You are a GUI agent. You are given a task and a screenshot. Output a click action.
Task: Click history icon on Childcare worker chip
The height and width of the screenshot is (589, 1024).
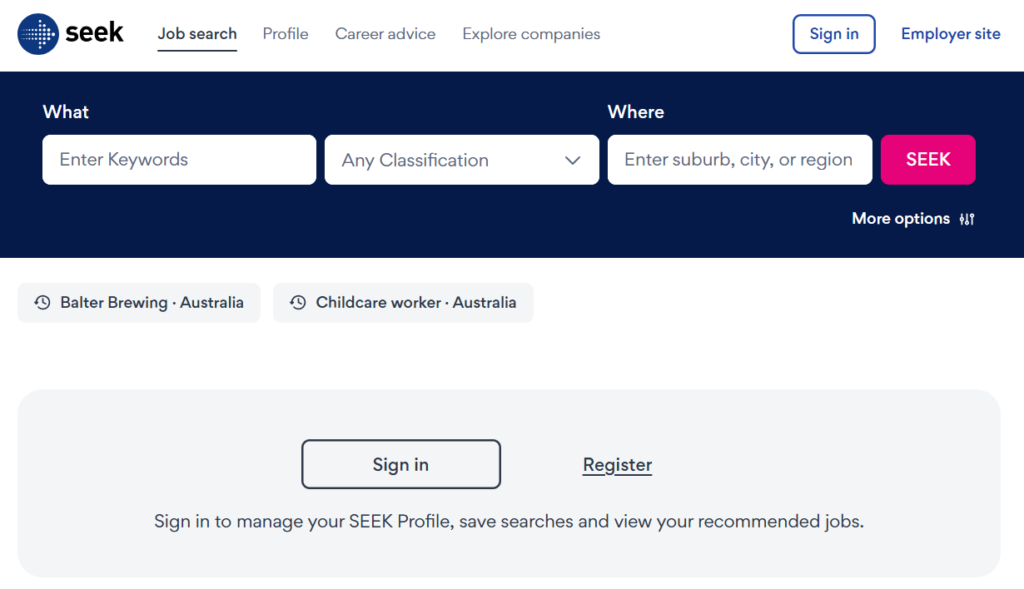[298, 302]
